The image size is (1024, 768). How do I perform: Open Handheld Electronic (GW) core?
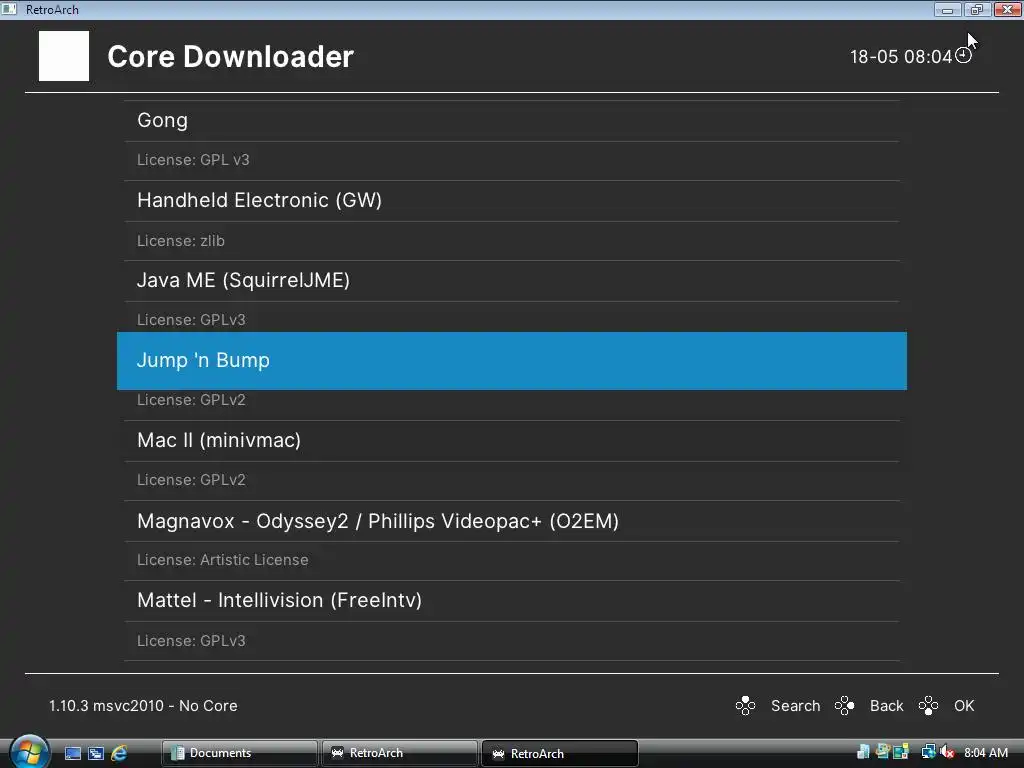511,200
